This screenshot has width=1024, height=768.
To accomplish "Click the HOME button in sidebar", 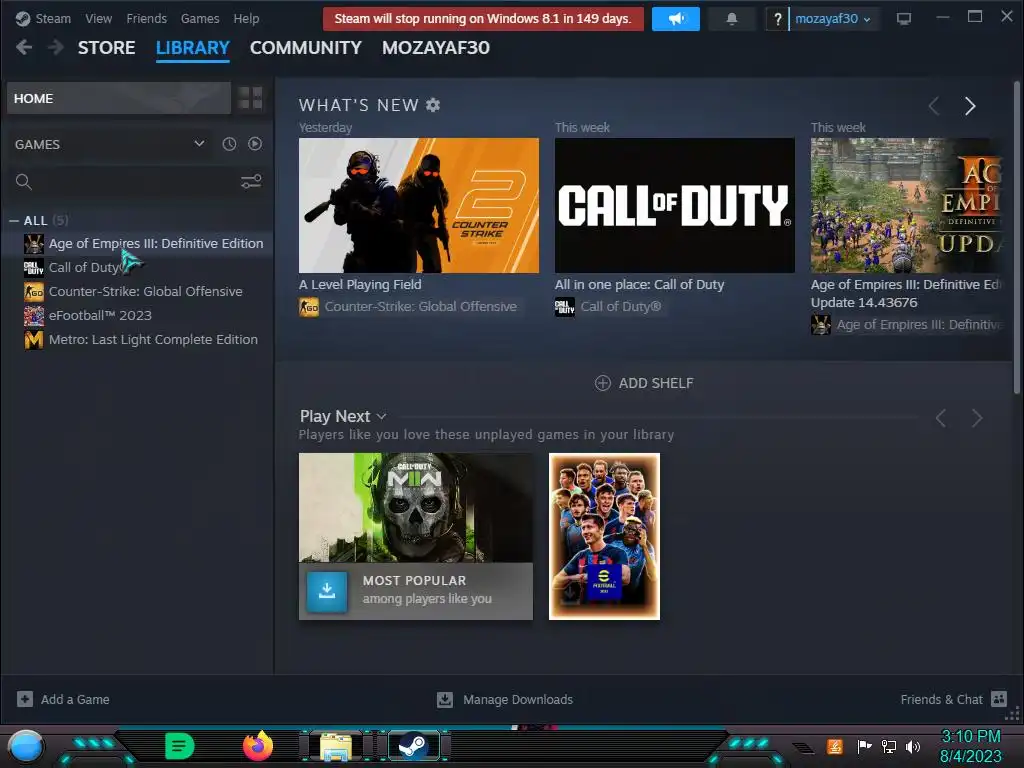I will [119, 98].
